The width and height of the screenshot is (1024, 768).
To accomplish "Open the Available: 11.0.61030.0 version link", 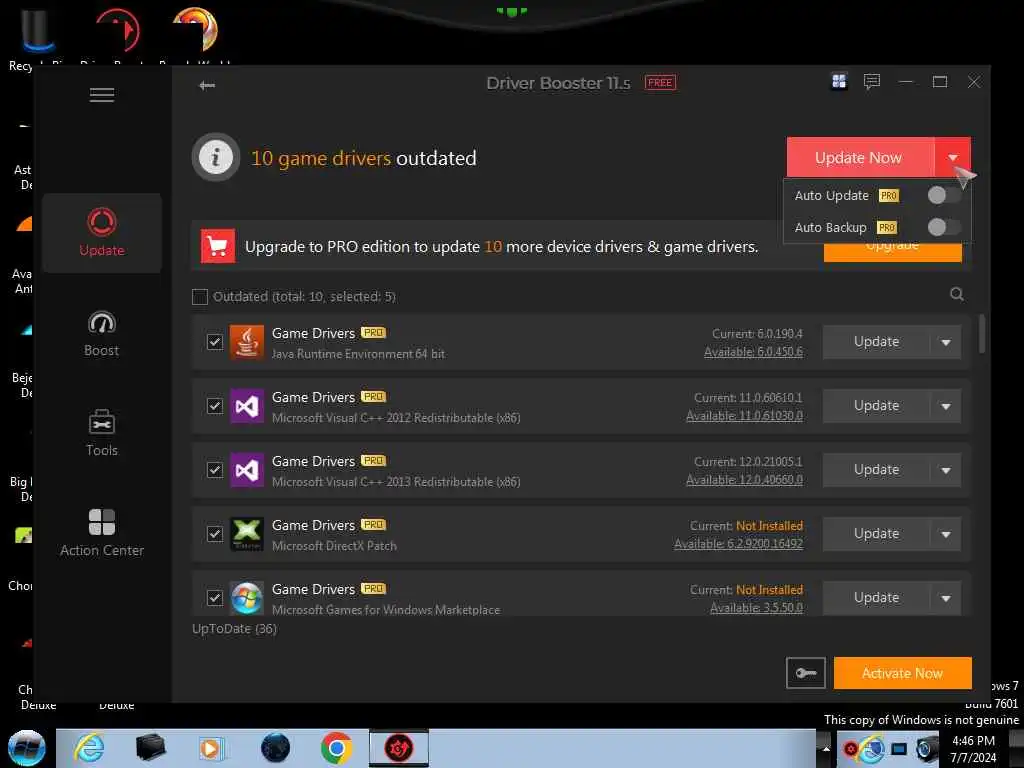I will coord(744,416).
